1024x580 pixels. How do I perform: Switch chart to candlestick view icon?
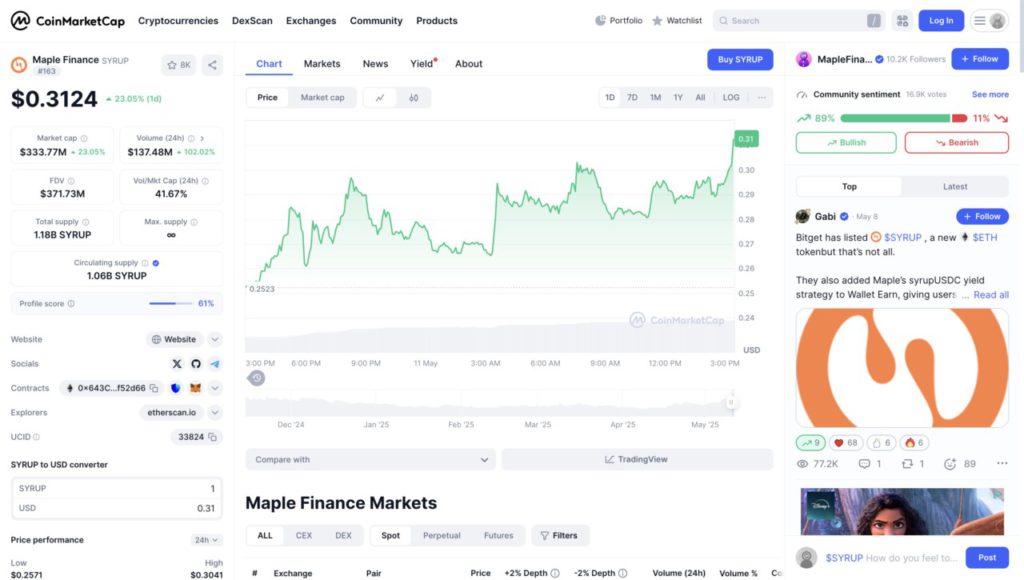(413, 98)
